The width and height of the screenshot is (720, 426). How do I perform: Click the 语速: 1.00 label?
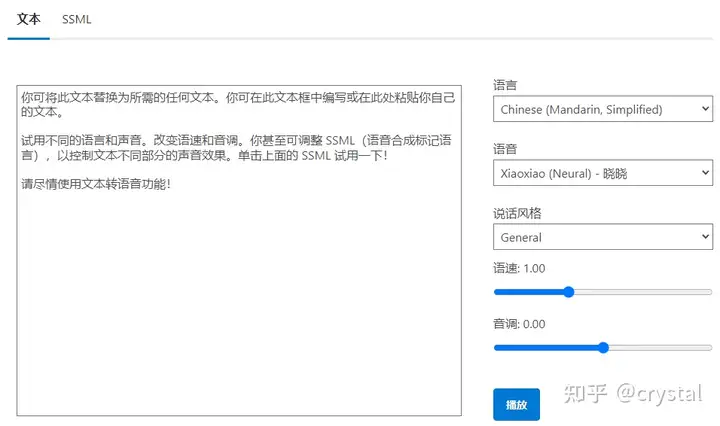click(x=519, y=268)
